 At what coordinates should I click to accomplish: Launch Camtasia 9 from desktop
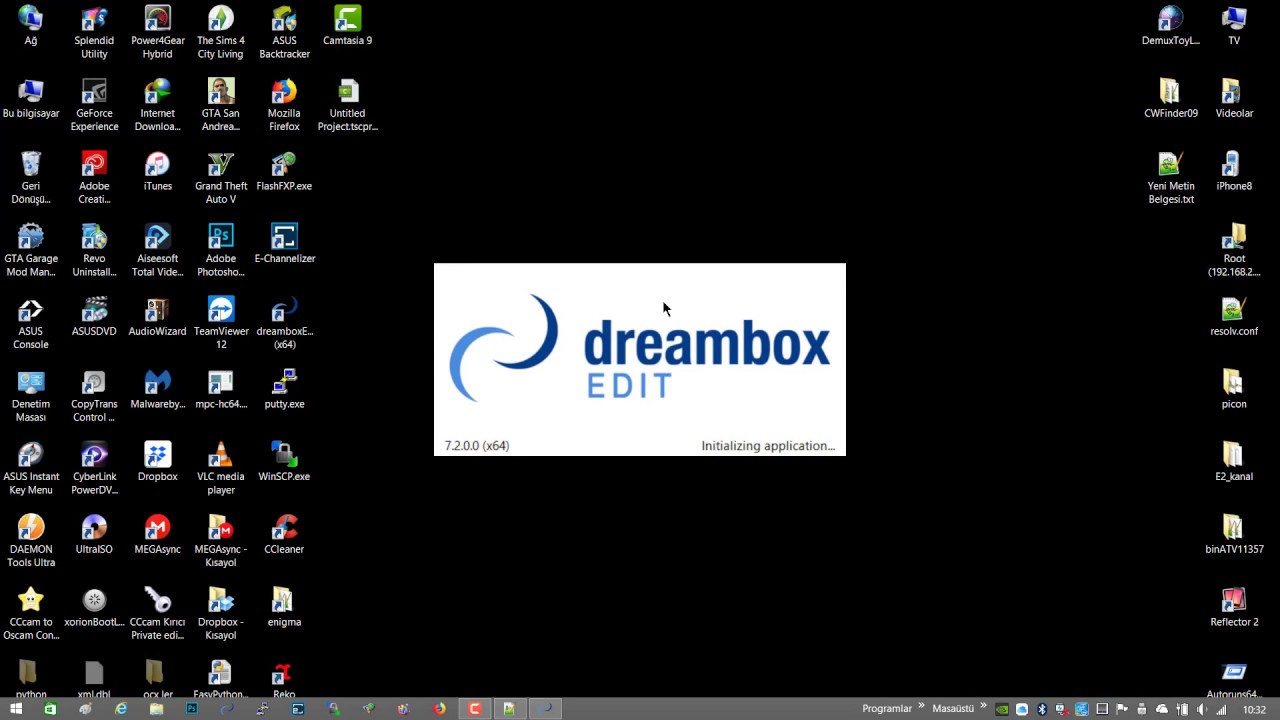tap(347, 26)
